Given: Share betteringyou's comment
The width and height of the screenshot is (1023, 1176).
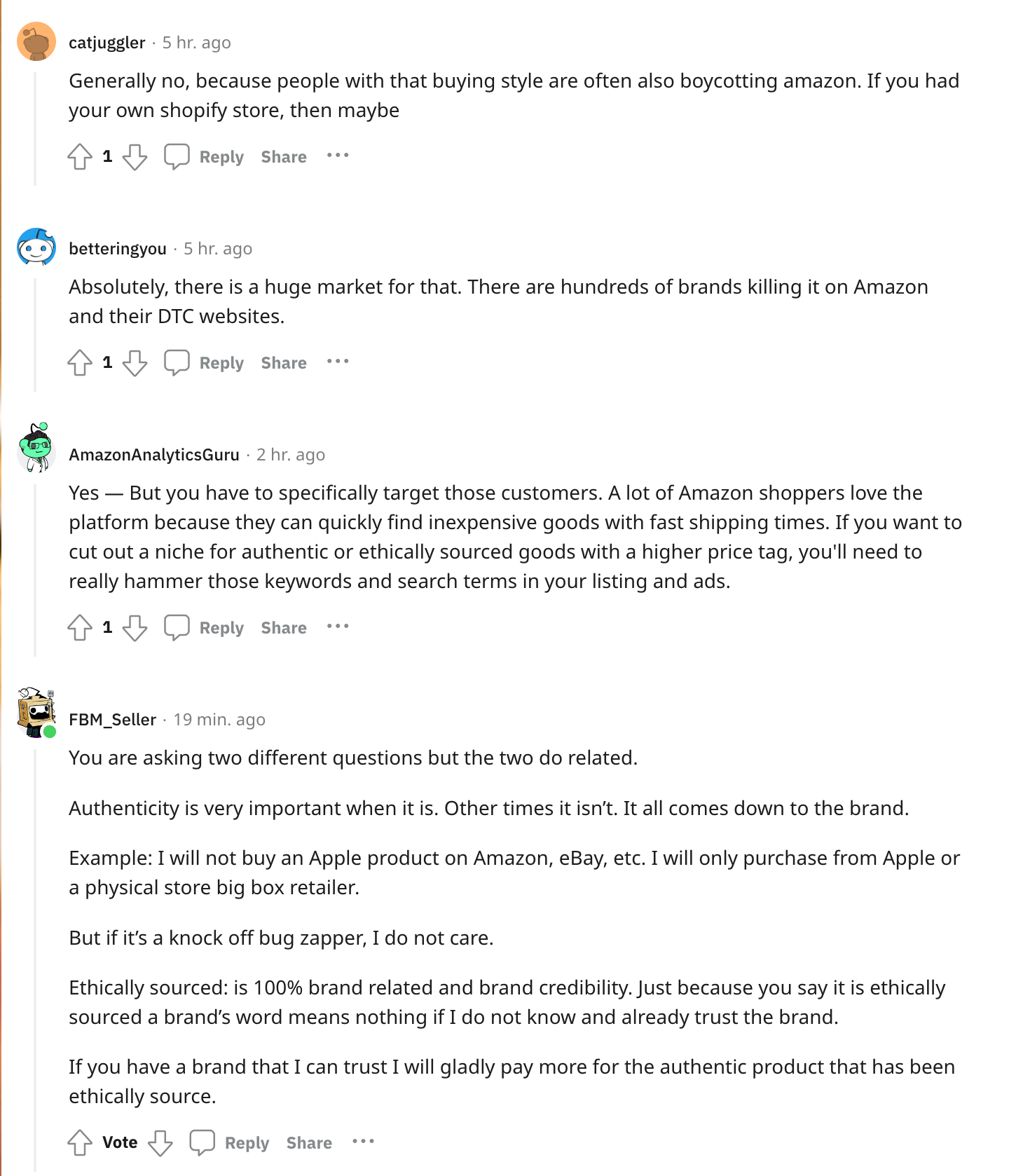Looking at the screenshot, I should tap(284, 362).
